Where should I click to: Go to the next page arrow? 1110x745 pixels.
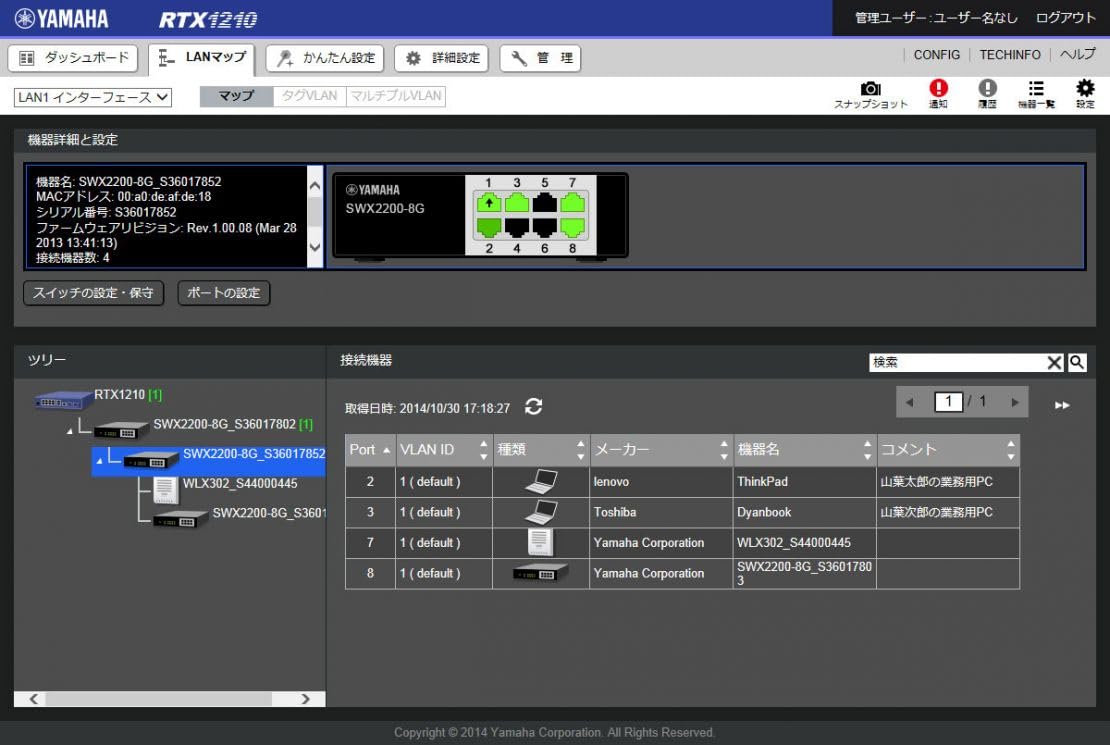[x=1014, y=402]
